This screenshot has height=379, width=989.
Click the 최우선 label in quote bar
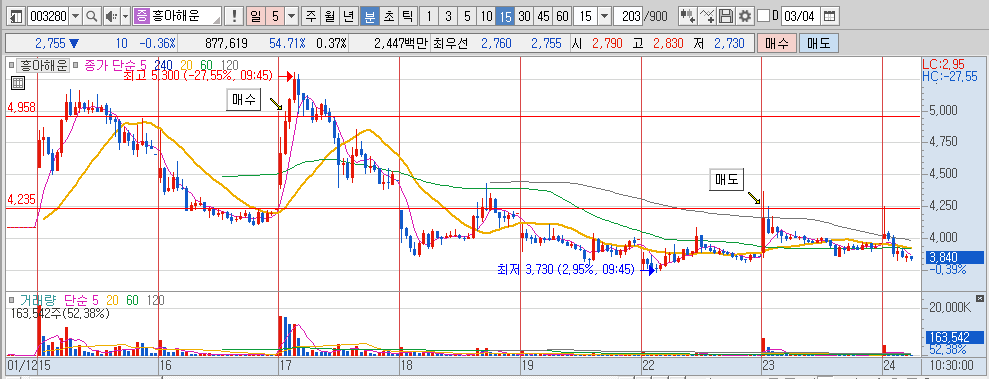(450, 44)
